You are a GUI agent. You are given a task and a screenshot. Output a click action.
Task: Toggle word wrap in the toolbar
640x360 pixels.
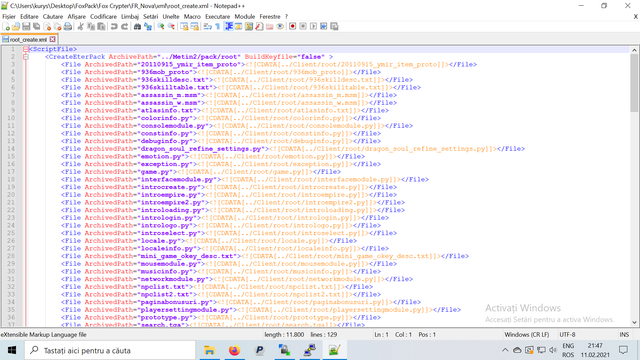(208, 27)
